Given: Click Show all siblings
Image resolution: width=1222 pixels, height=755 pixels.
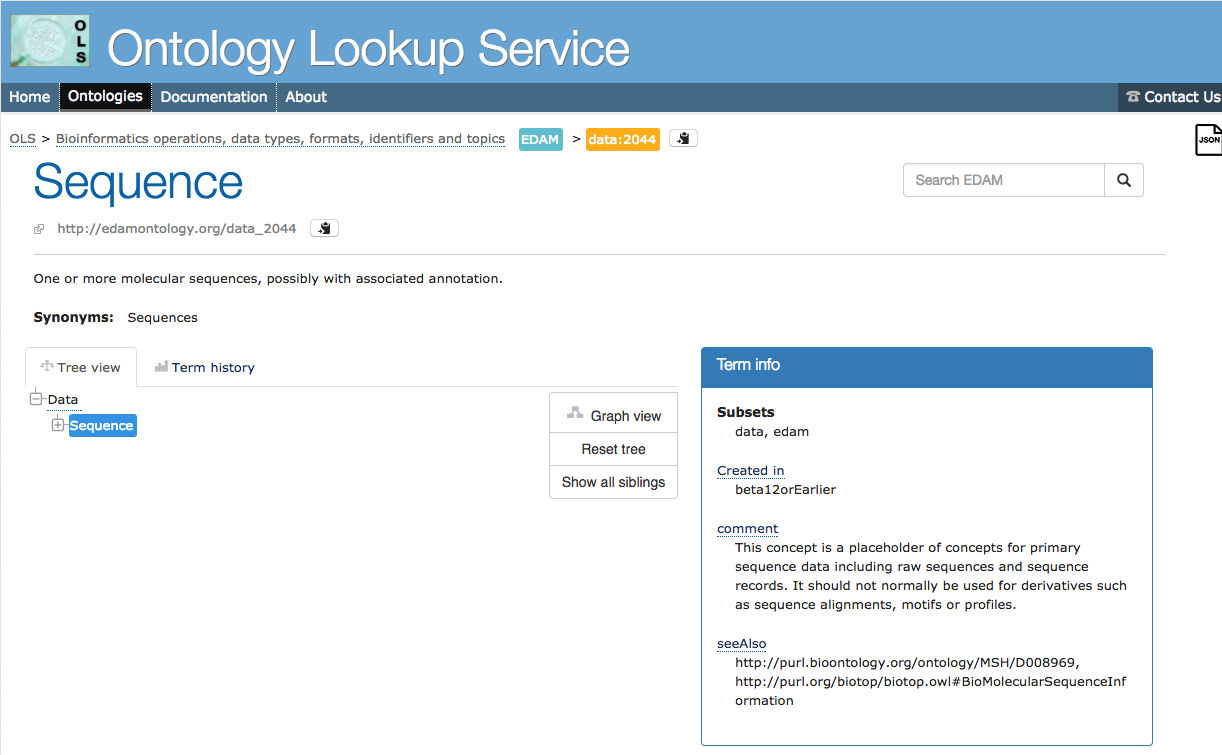Looking at the screenshot, I should click(x=613, y=482).
